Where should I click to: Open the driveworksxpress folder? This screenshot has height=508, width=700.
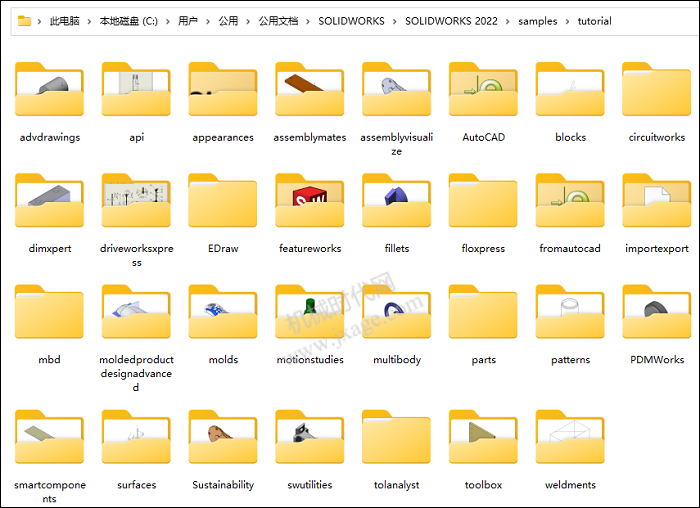pyautogui.click(x=136, y=200)
